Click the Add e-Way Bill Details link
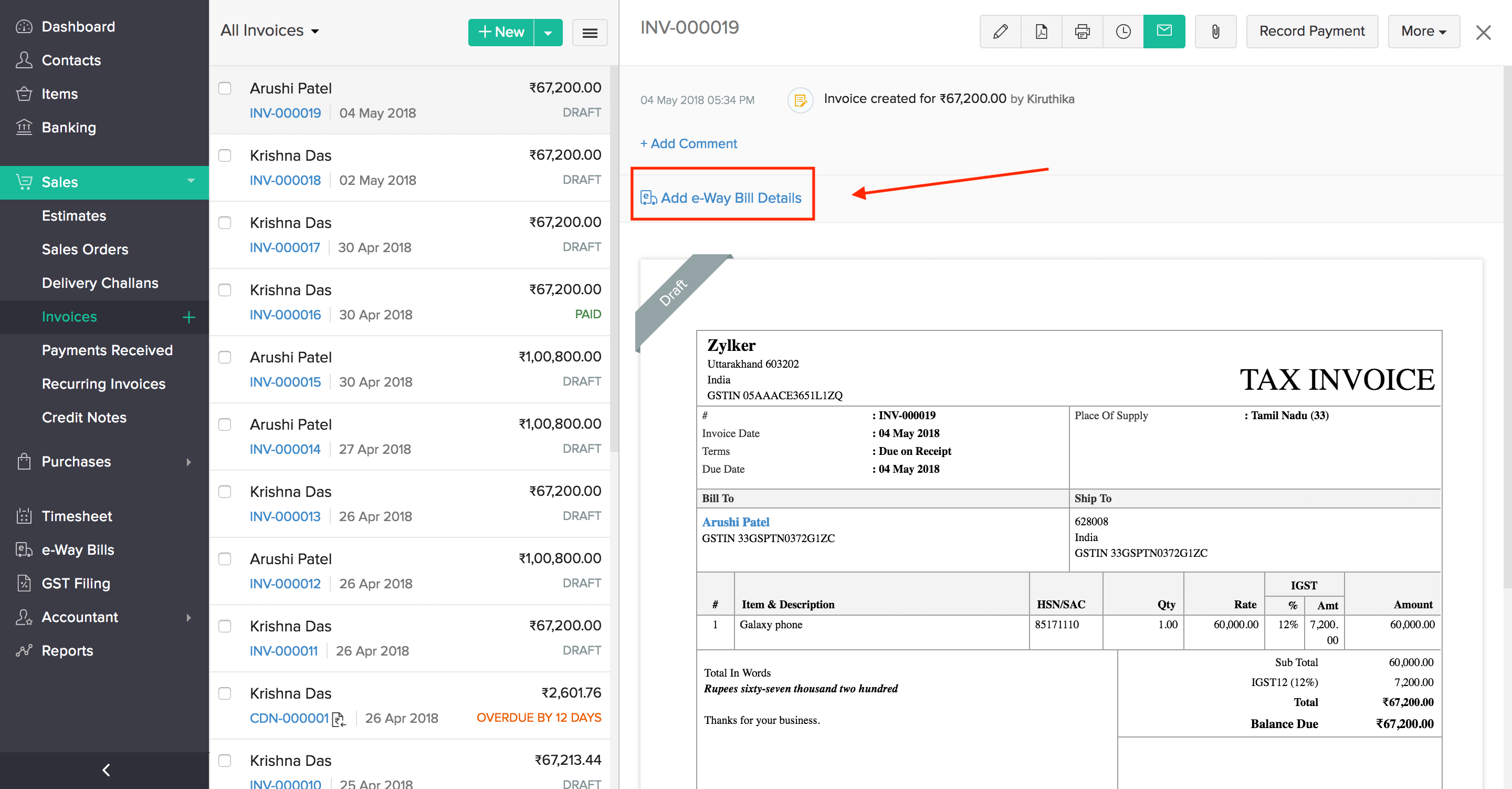 pos(730,198)
